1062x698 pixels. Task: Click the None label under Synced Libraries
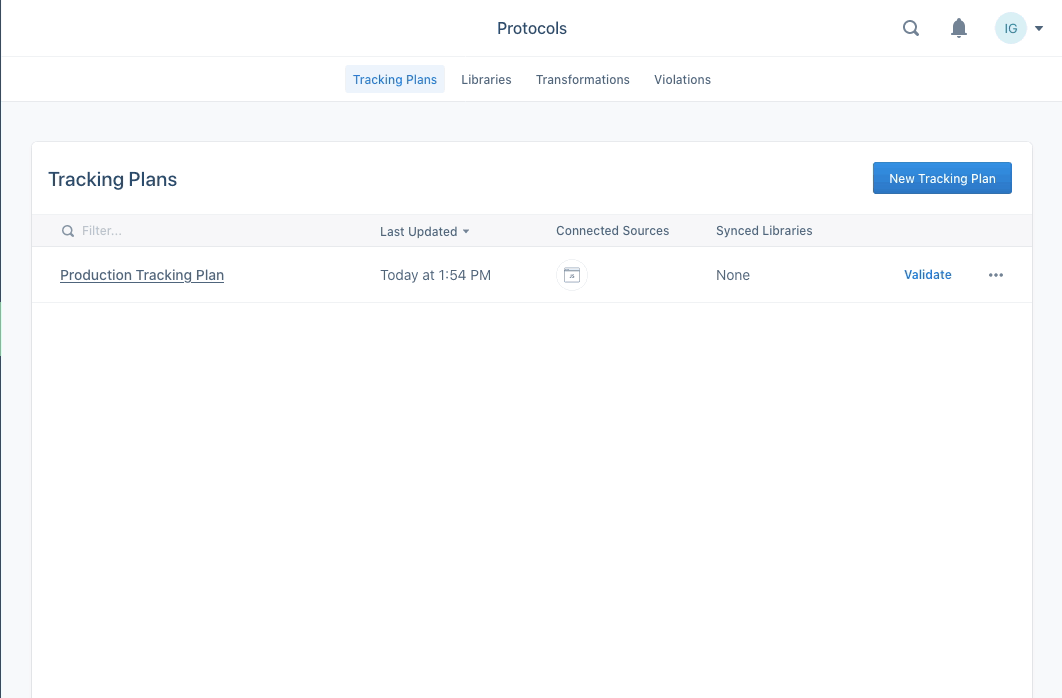[733, 275]
